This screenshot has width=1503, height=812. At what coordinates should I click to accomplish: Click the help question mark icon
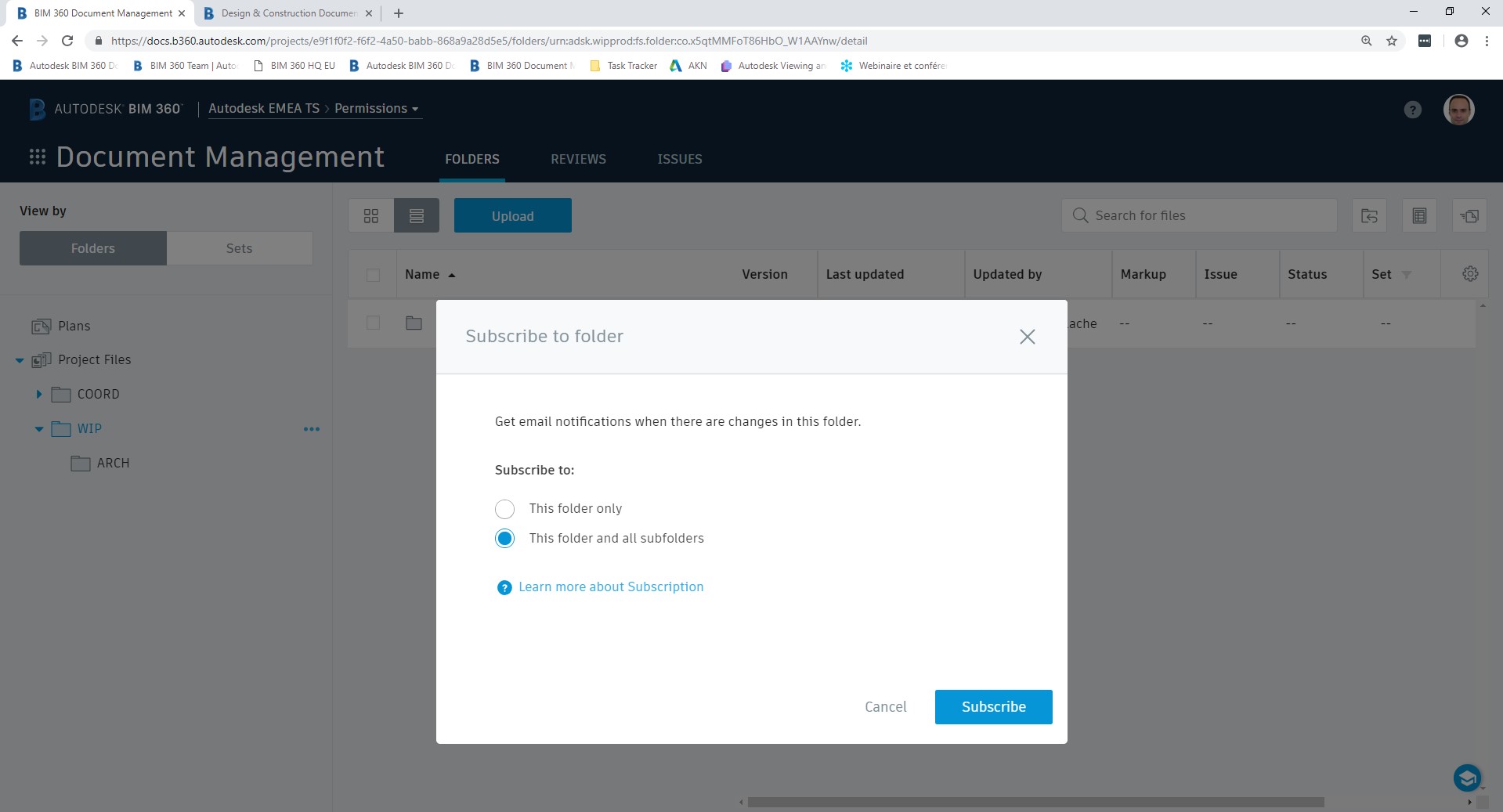pos(1412,110)
